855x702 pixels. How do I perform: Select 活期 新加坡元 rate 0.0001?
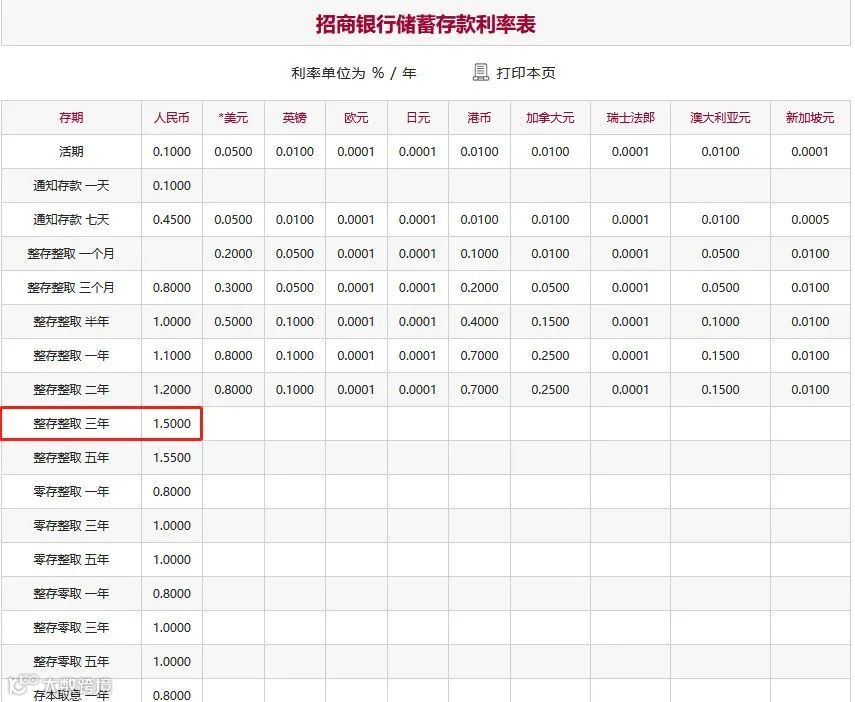click(810, 152)
